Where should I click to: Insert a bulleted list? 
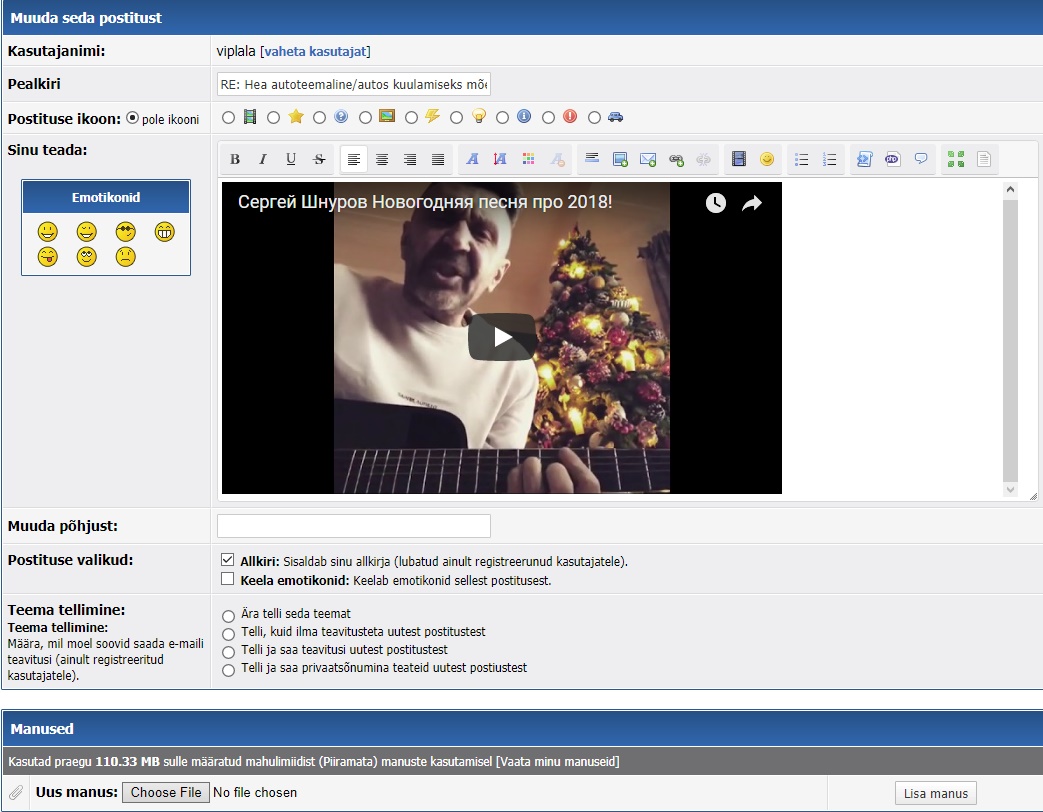802,159
